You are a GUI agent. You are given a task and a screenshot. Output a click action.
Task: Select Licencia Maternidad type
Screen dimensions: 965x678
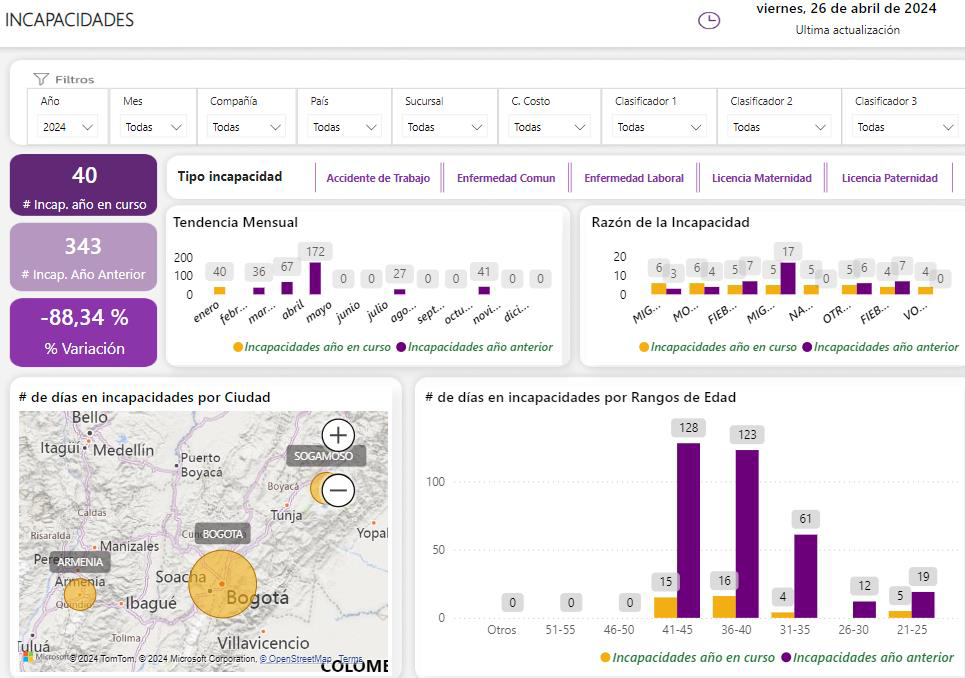click(x=762, y=178)
